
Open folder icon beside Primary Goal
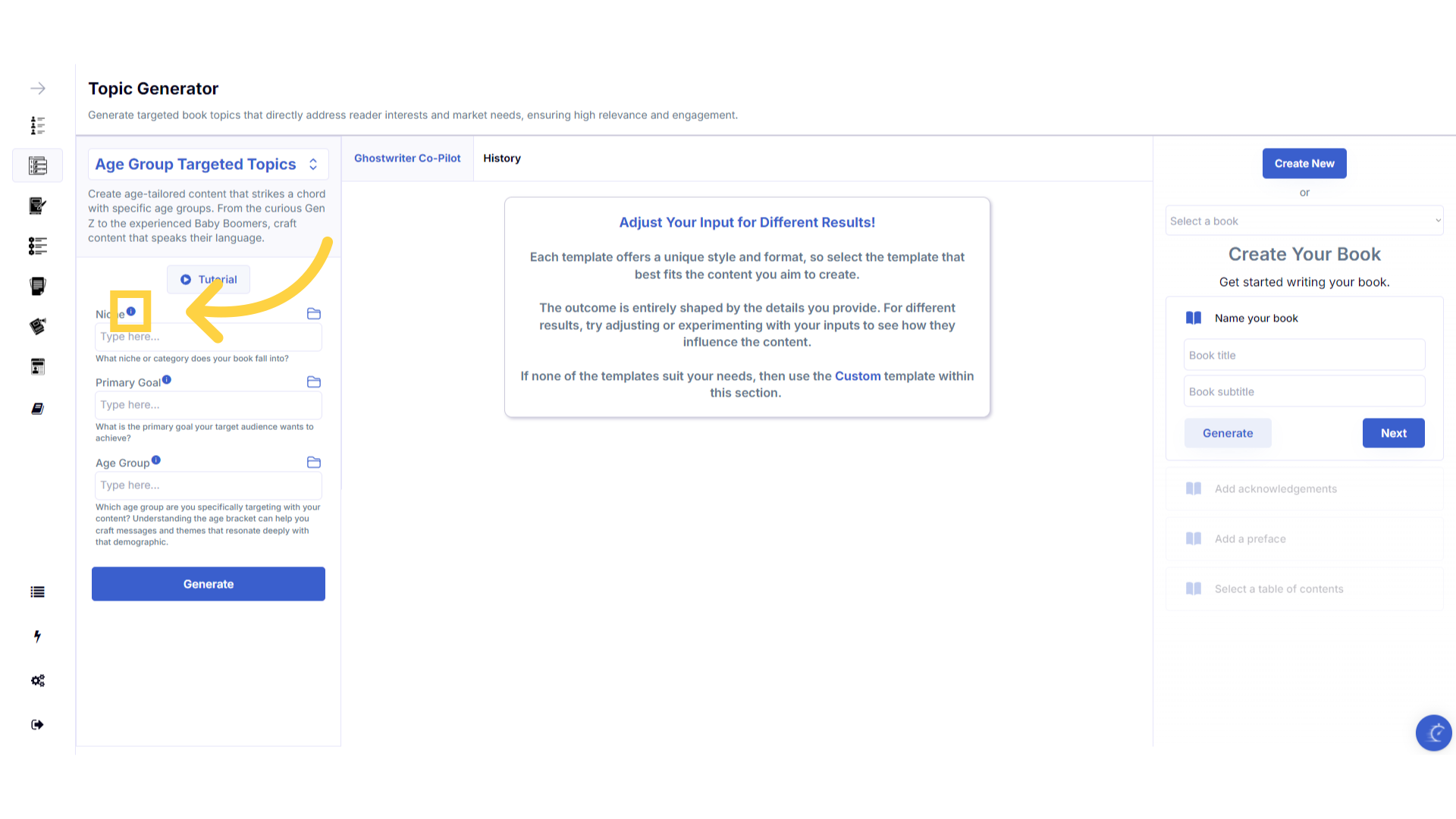[314, 382]
